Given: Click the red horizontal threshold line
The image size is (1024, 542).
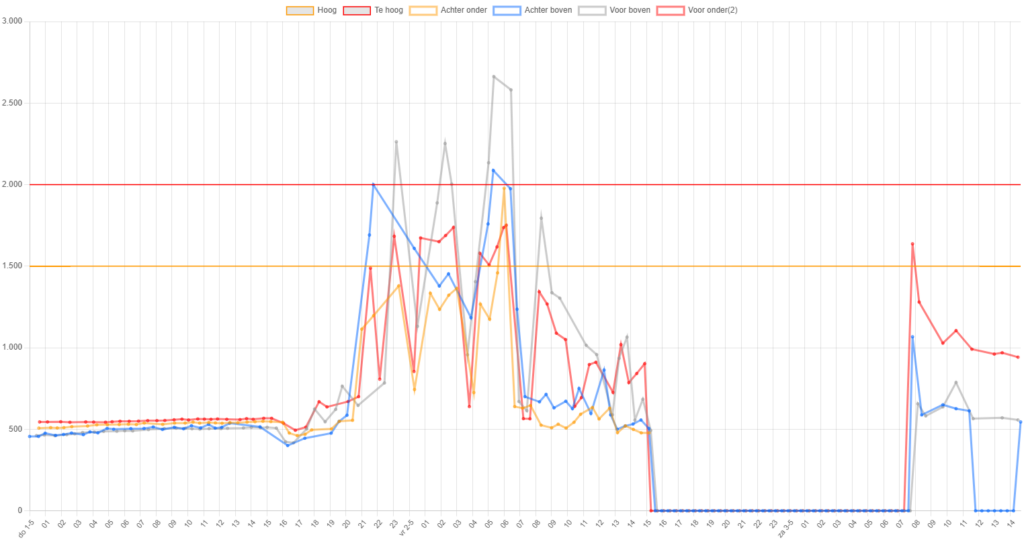Looking at the screenshot, I should (x=200, y=184).
